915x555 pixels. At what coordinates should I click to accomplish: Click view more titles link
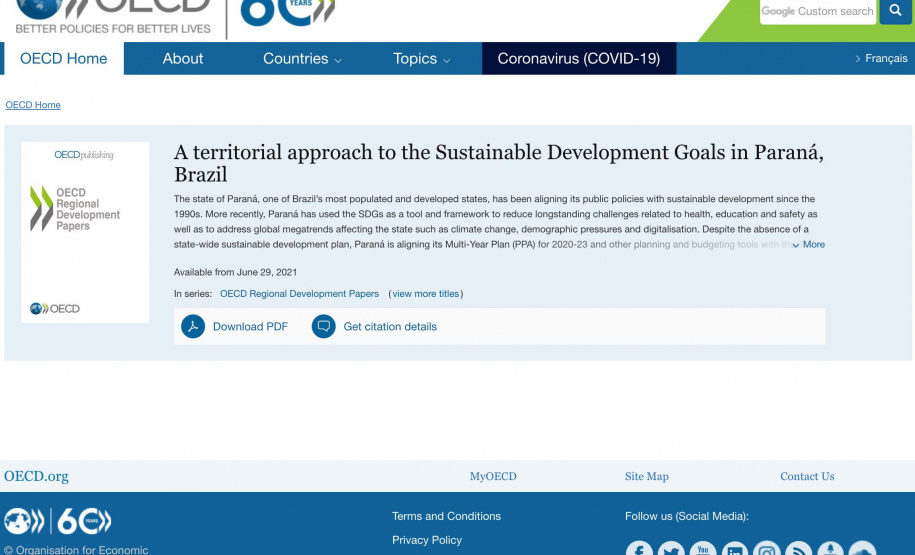(425, 294)
